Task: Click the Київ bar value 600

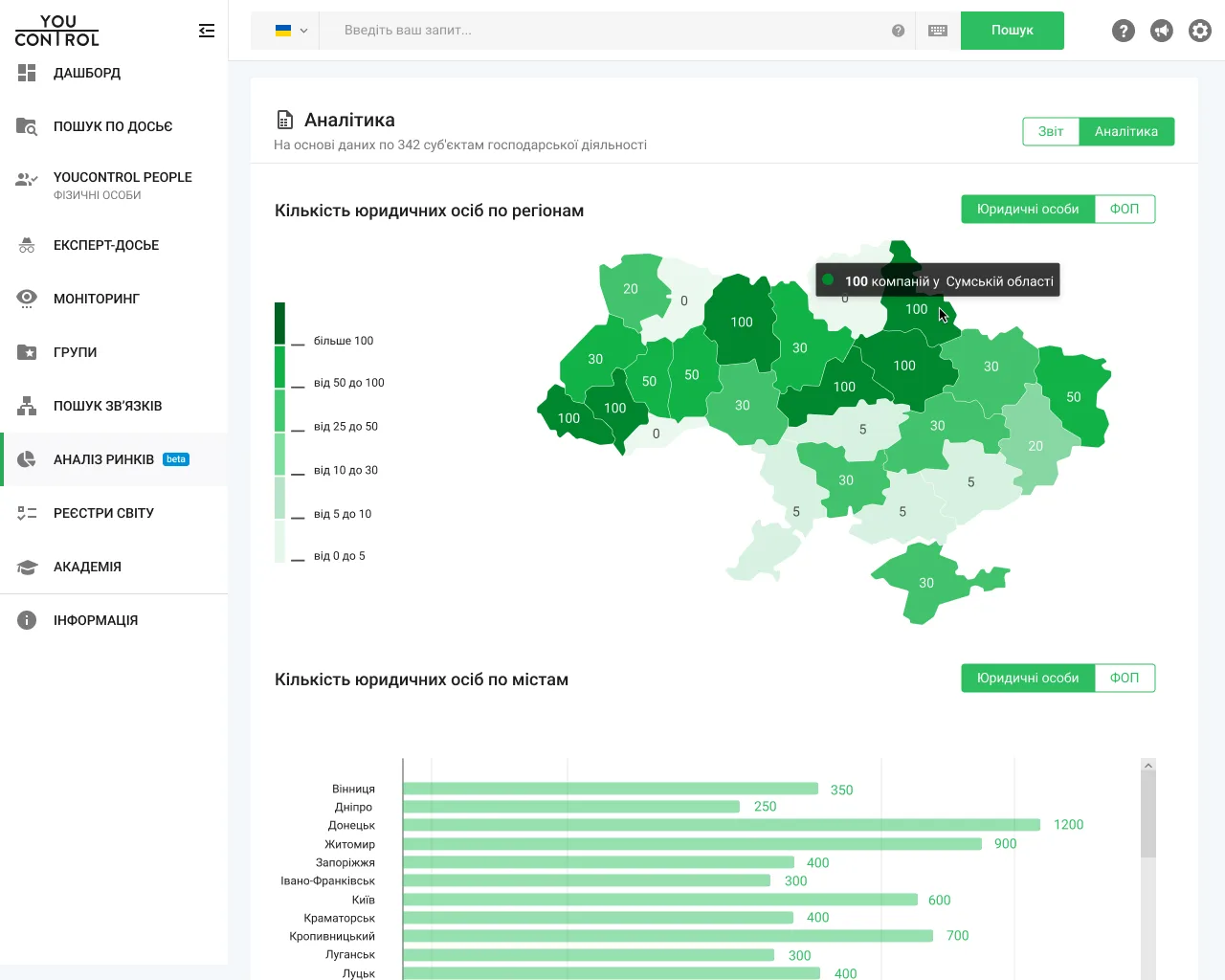Action: tap(940, 900)
